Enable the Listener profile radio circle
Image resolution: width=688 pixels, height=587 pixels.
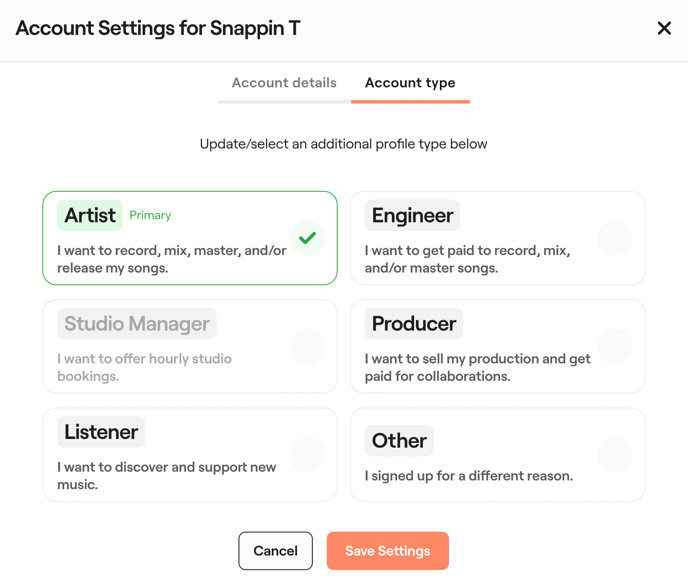tap(307, 454)
